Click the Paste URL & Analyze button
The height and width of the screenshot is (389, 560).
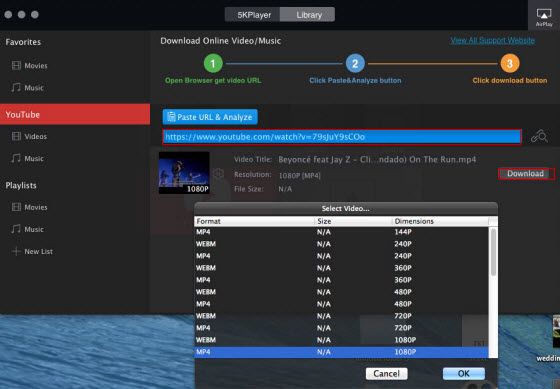(210, 117)
